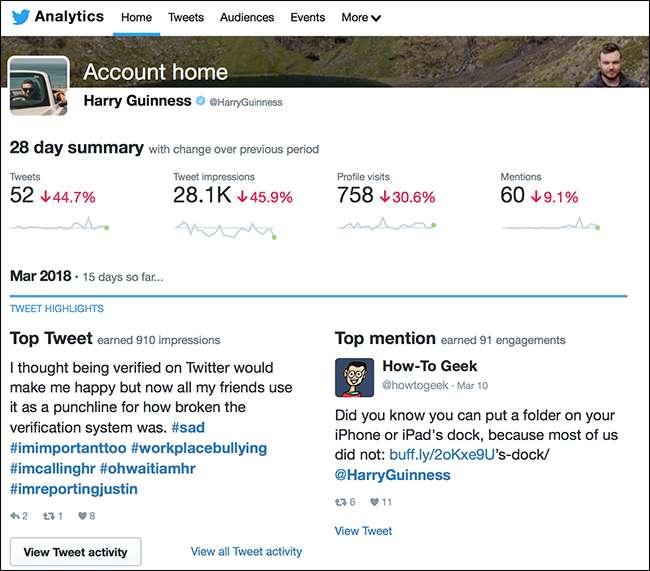Open the @HarryGuinness mention in tweet
The image size is (650, 571).
pos(393,475)
